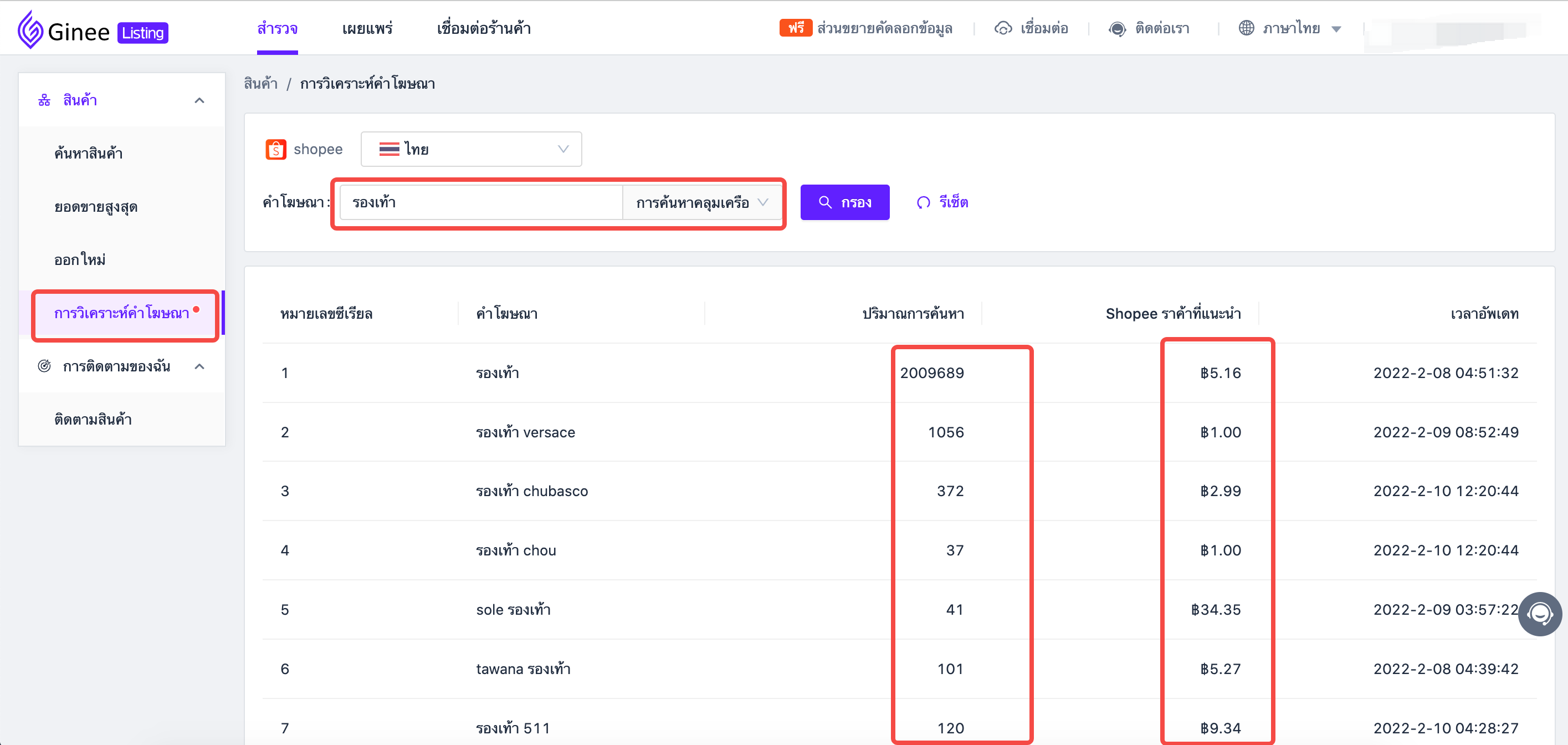
Task: Click update time 2022-2-09 08:52:49
Action: click(x=1446, y=432)
